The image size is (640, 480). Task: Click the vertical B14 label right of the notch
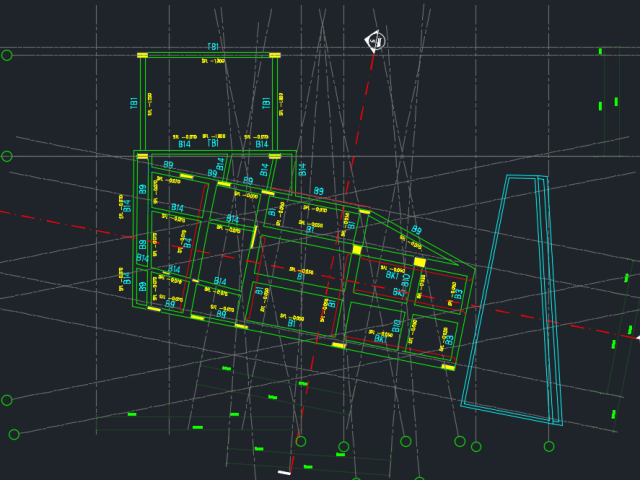[302, 169]
